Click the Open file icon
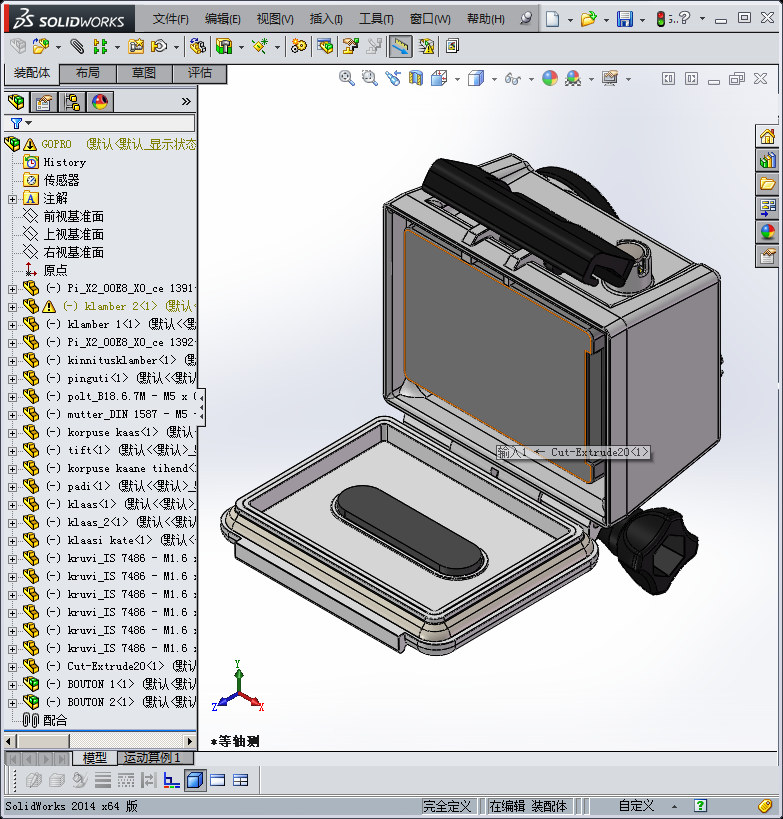This screenshot has height=819, width=783. 588,19
